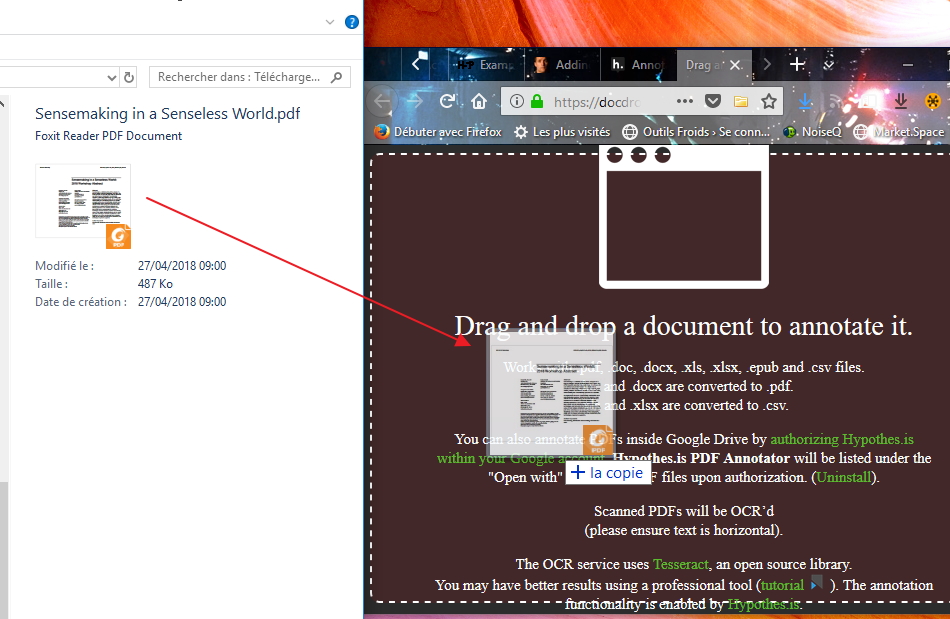Bookmark this page with star
Screen dimensions: 950x619
pyautogui.click(x=769, y=101)
